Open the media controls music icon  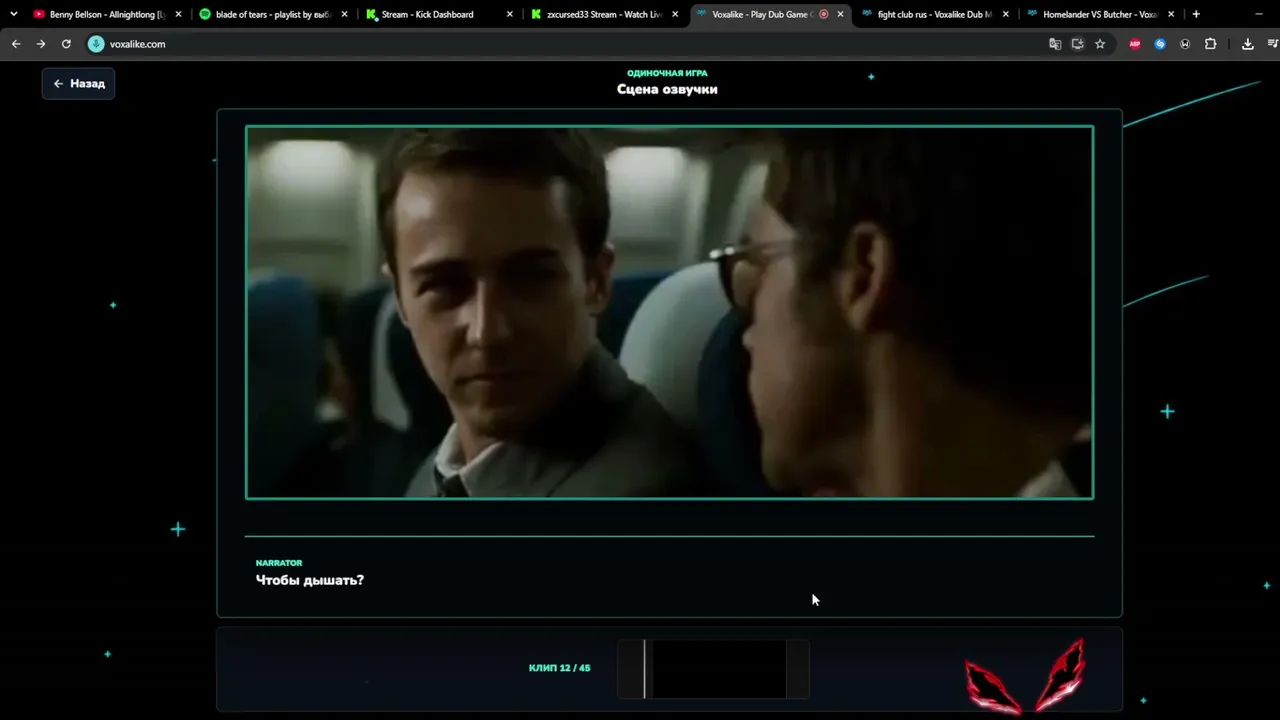pyautogui.click(x=1273, y=44)
